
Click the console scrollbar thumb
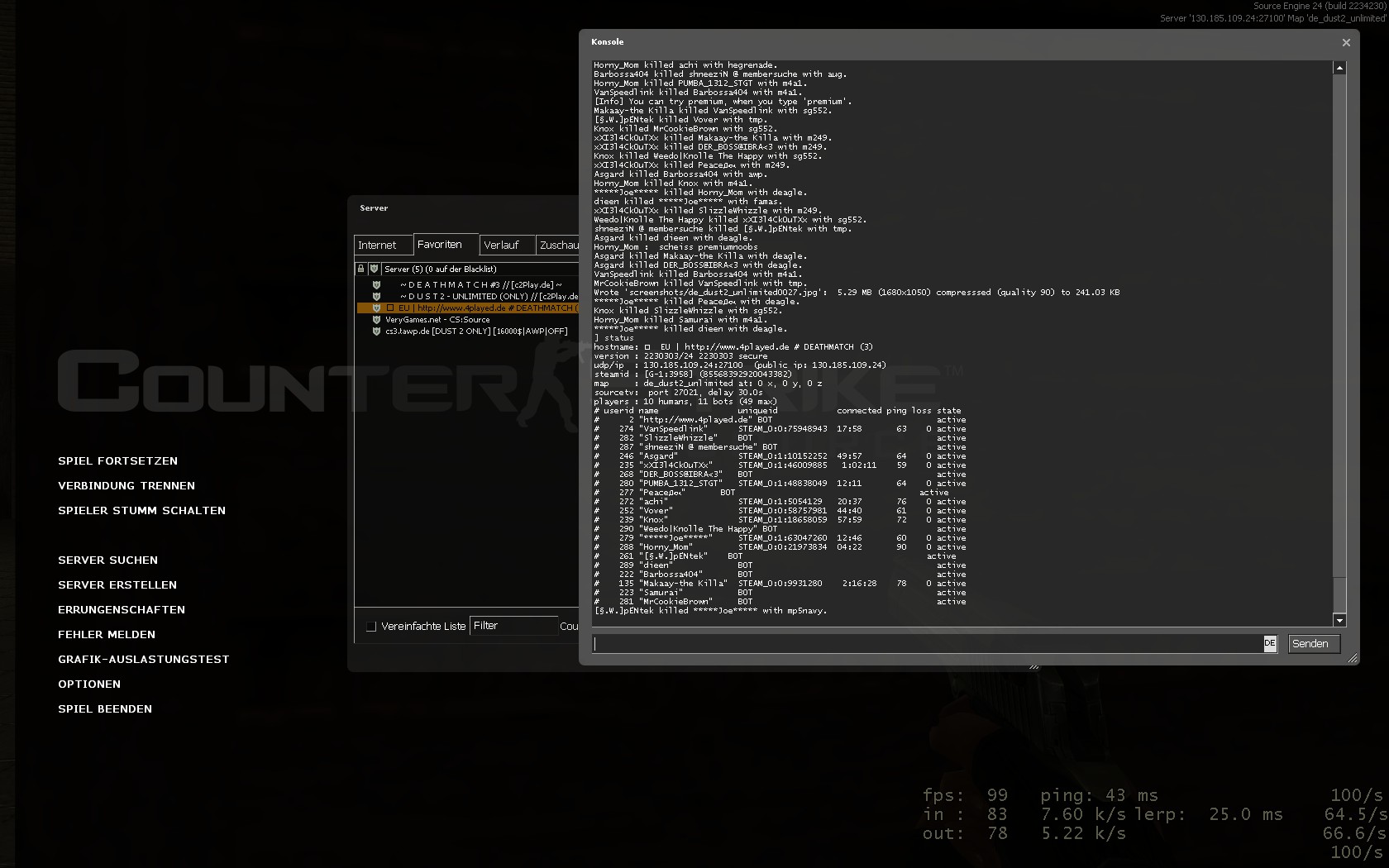1339,594
